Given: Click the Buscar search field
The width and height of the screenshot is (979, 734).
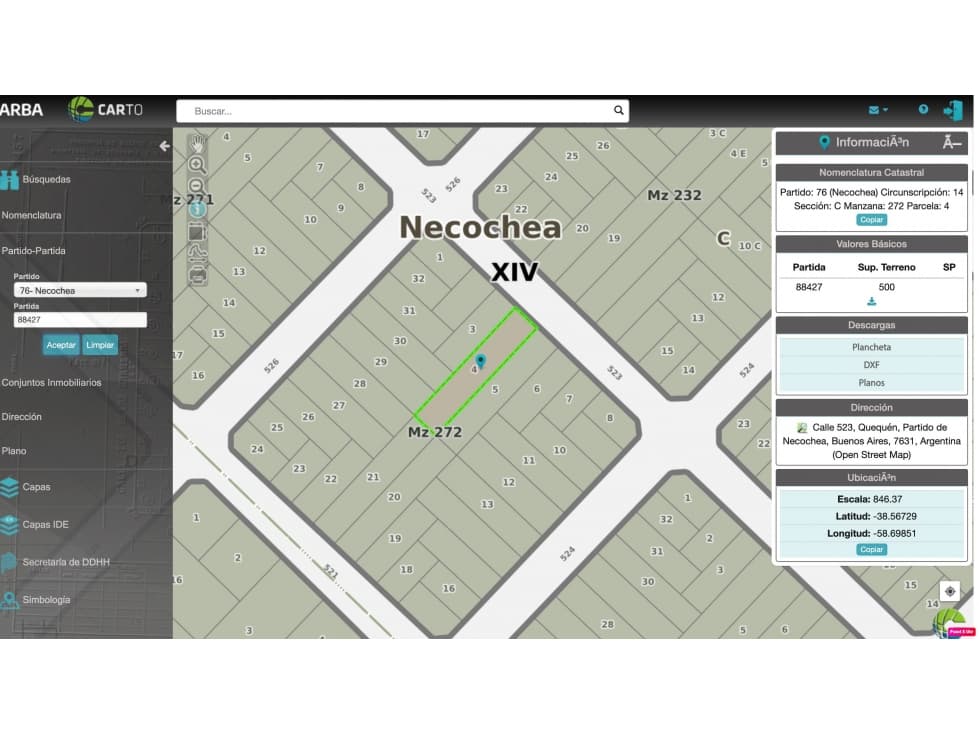Looking at the screenshot, I should point(400,111).
